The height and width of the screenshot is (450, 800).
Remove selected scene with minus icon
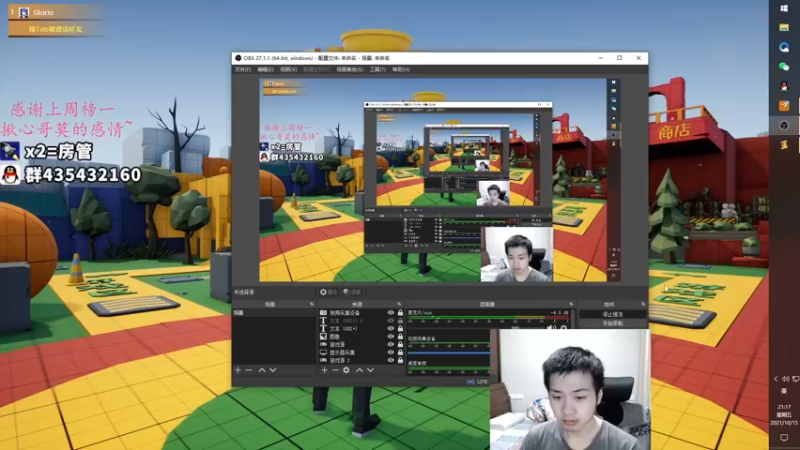point(249,370)
